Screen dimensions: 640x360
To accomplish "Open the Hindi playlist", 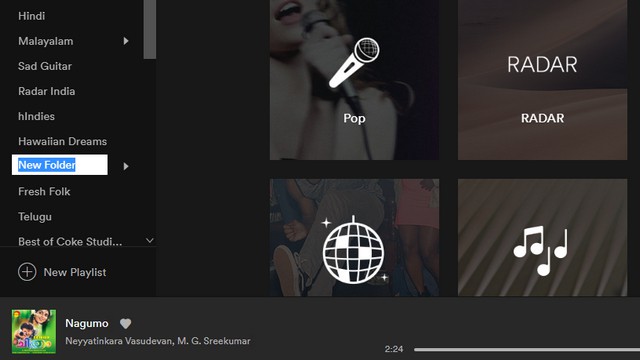I will [31, 16].
